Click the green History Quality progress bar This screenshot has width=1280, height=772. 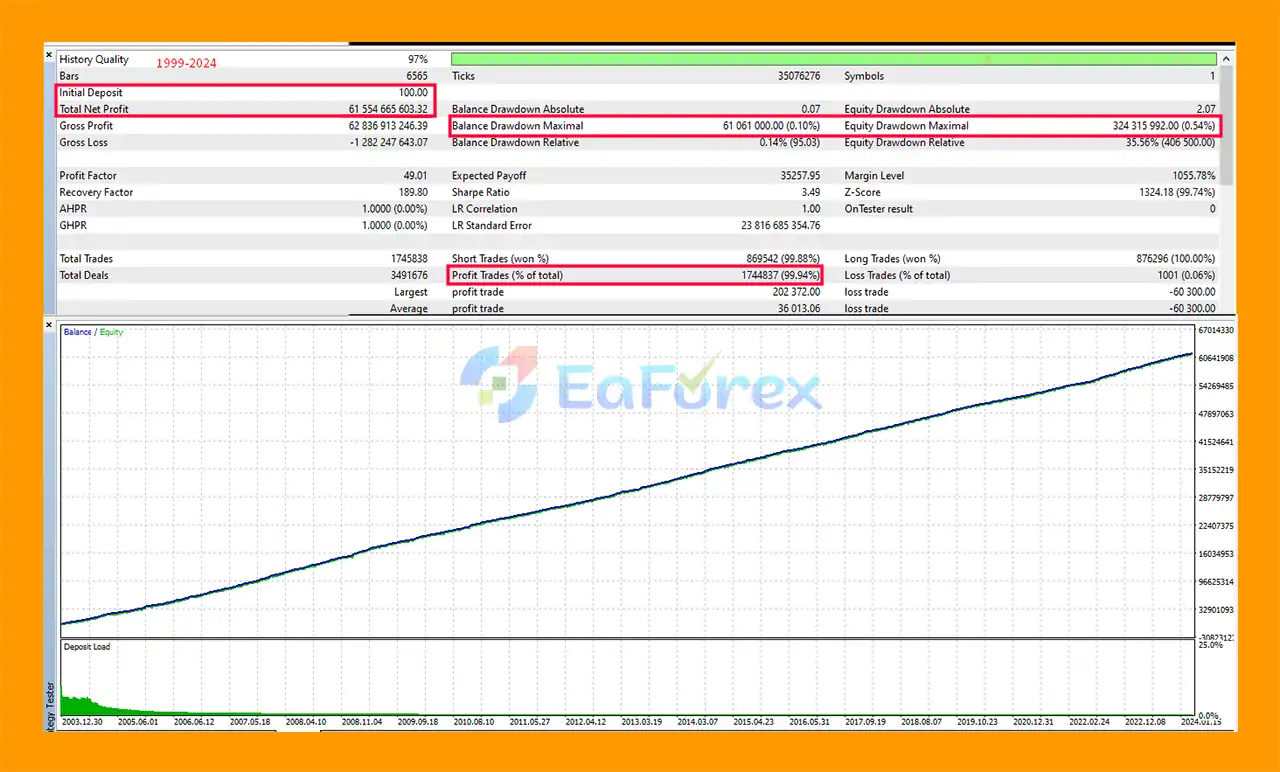833,59
